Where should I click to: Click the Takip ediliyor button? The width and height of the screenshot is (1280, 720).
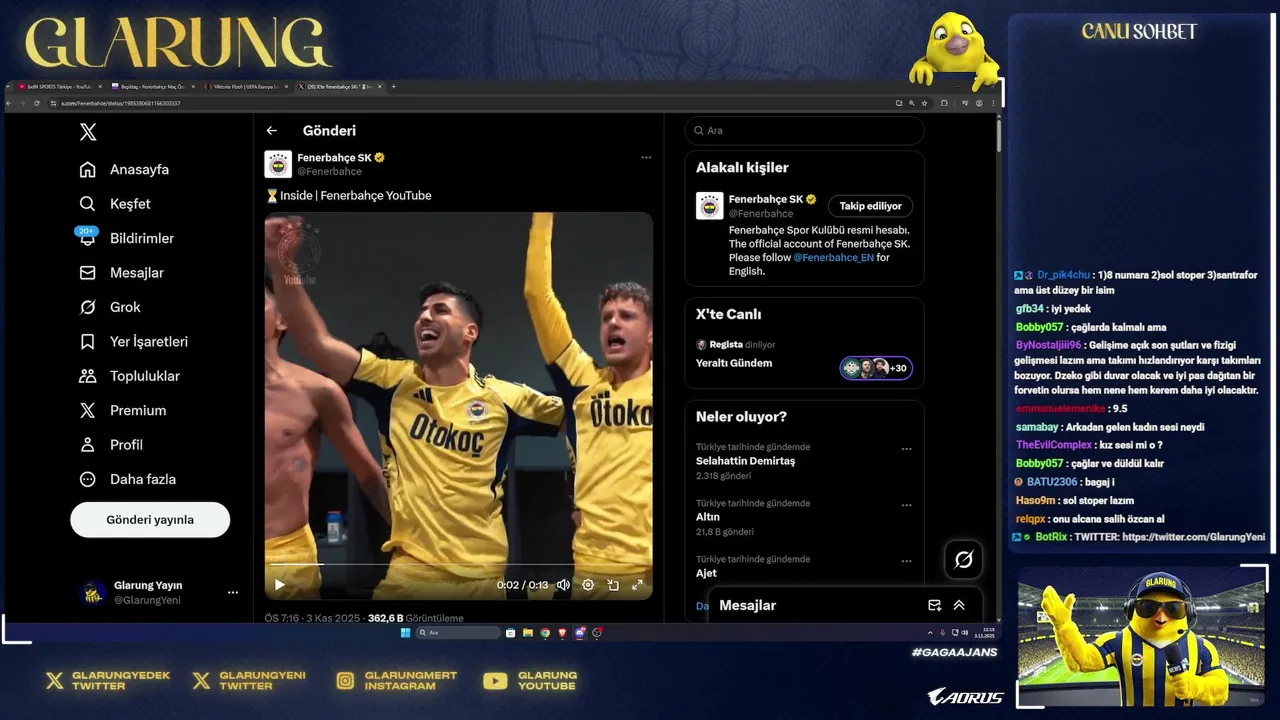click(x=870, y=206)
